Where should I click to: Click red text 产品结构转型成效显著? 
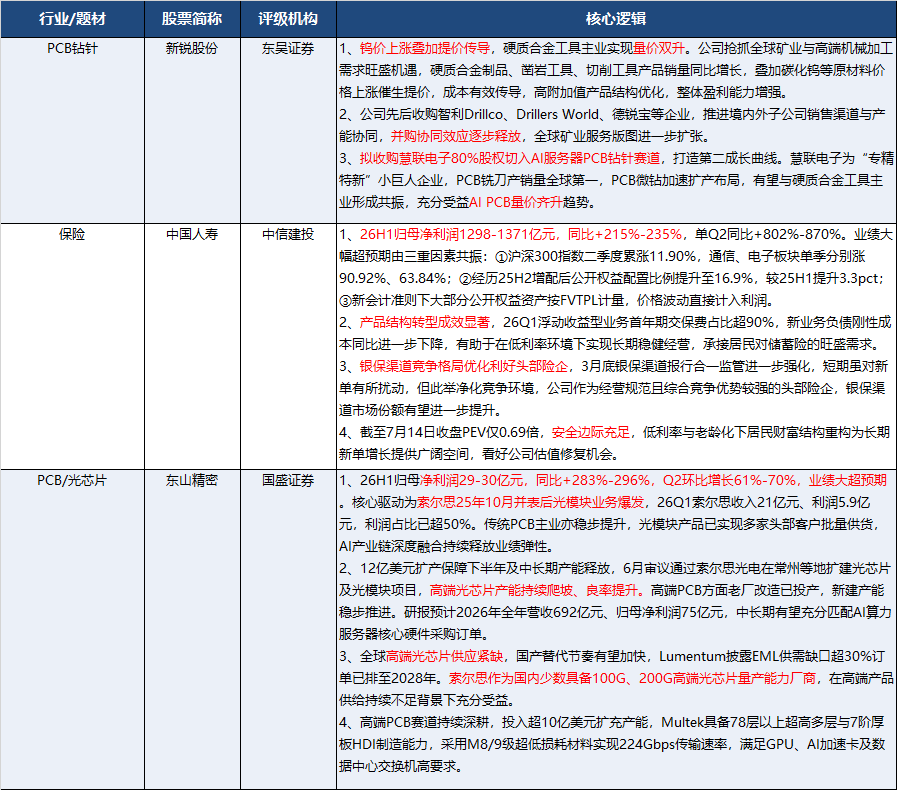[x=425, y=322]
